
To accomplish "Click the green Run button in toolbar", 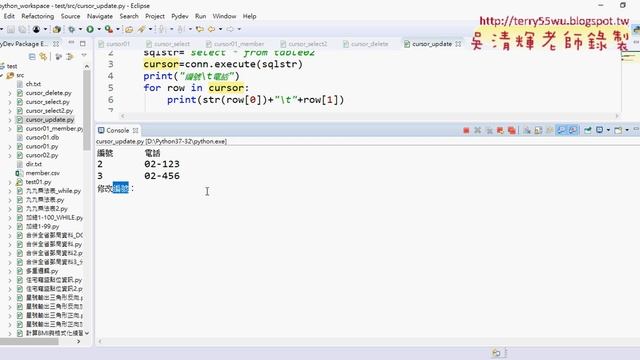I will pos(90,29).
